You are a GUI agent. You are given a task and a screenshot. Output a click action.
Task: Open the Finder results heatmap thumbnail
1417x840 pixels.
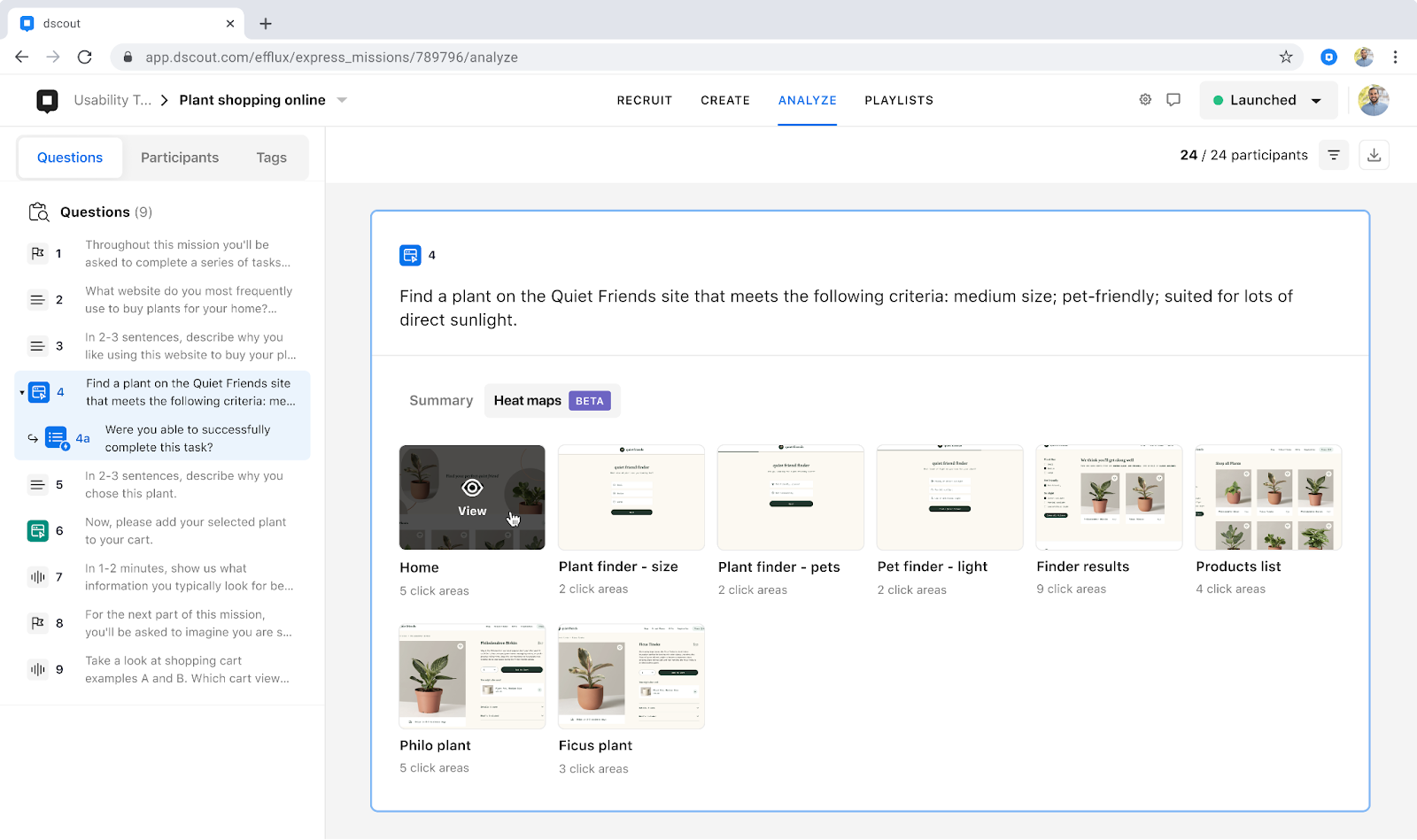(1110, 497)
